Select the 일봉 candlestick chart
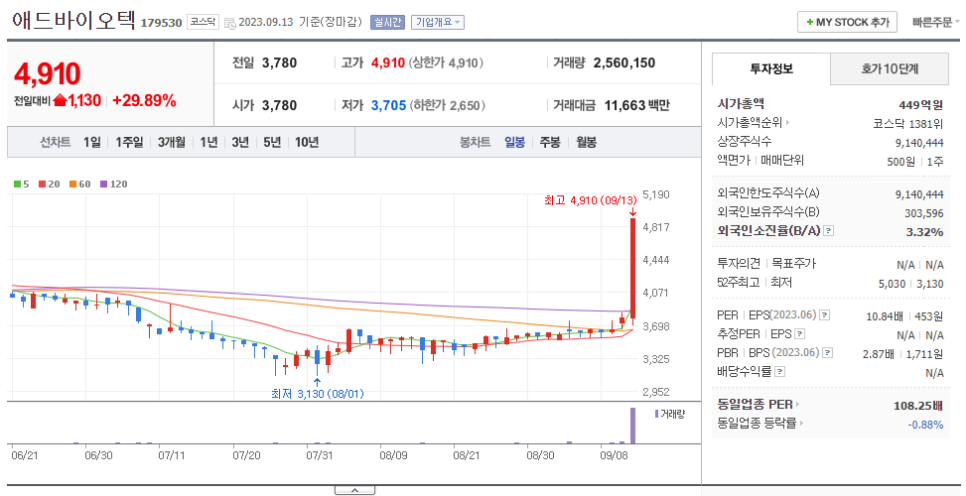This screenshot has width=966, height=496. pyautogui.click(x=514, y=142)
